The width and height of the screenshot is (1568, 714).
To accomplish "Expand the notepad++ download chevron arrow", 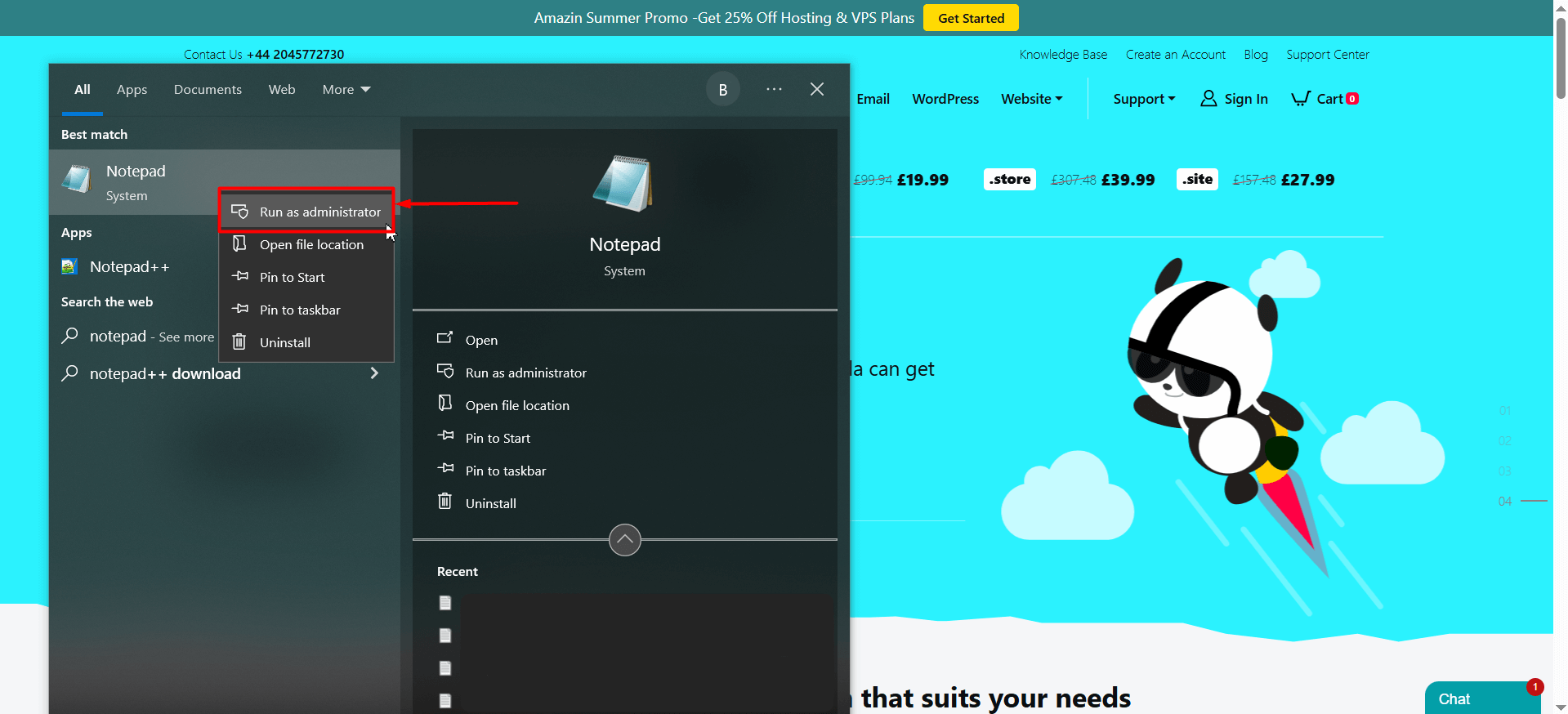I will [x=374, y=373].
